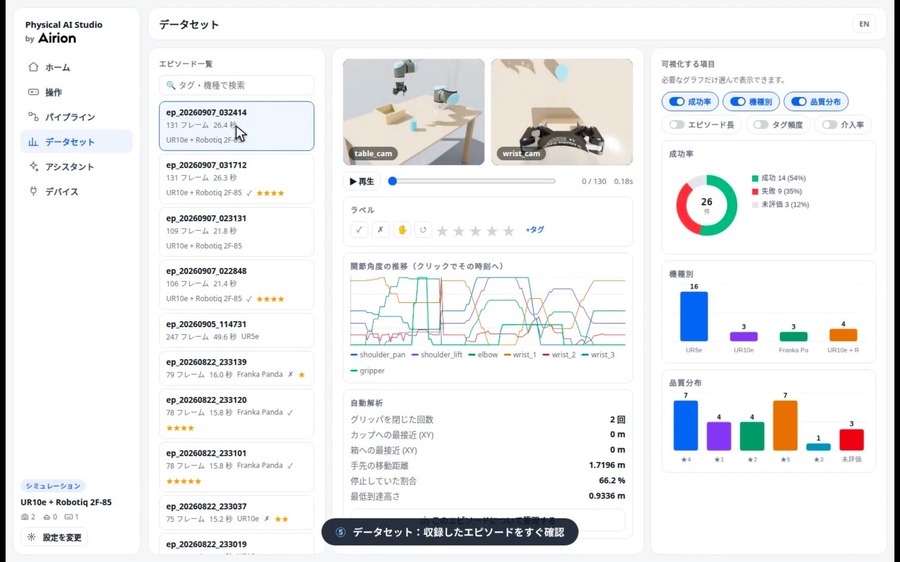Viewport: 900px width, 562px height.
Task: Click the gripper legend entry
Action: (x=367, y=371)
